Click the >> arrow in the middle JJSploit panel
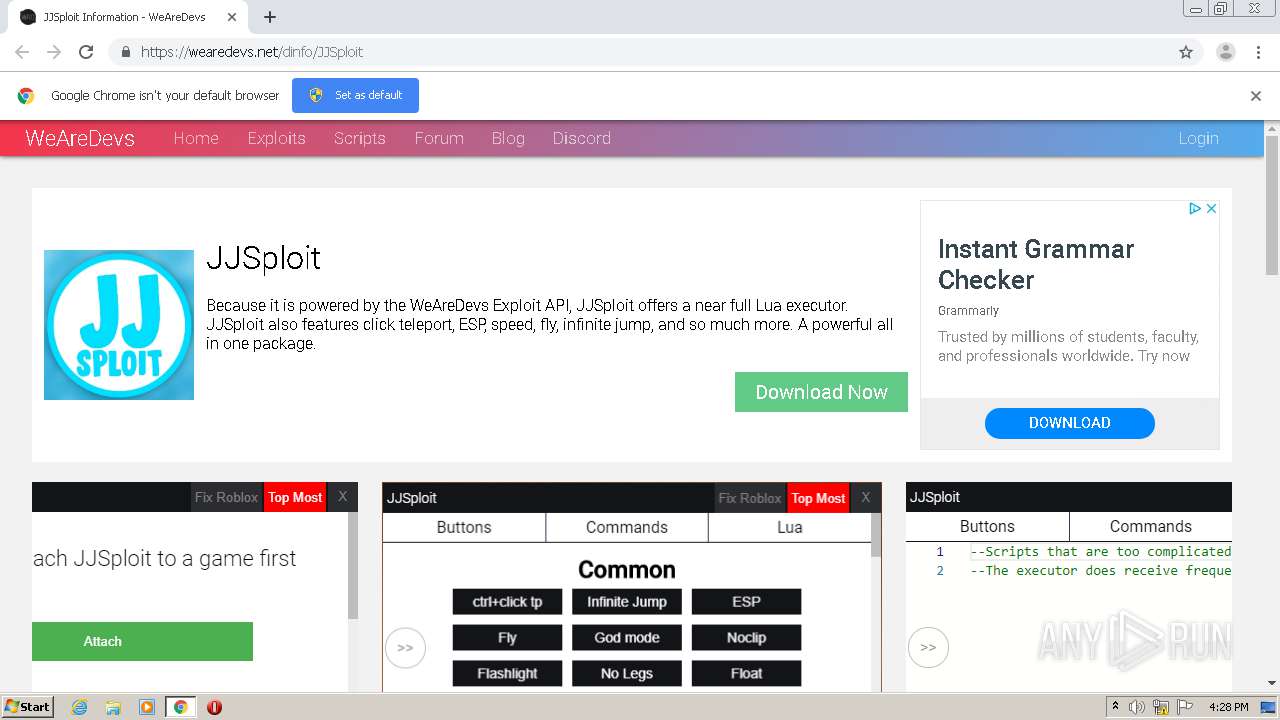Image resolution: width=1280 pixels, height=720 pixels. click(405, 648)
